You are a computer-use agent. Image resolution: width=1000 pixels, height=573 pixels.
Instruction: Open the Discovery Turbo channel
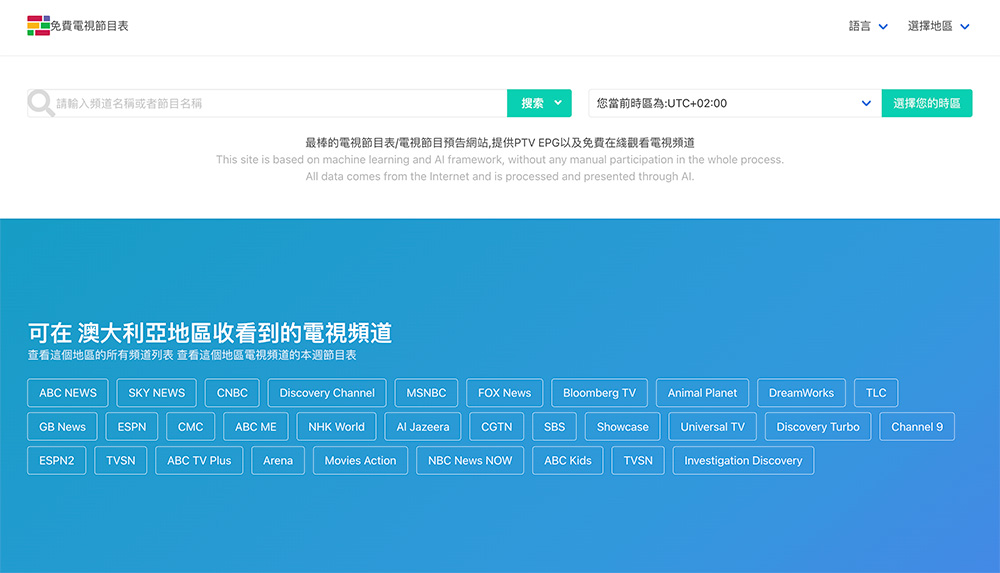(818, 426)
